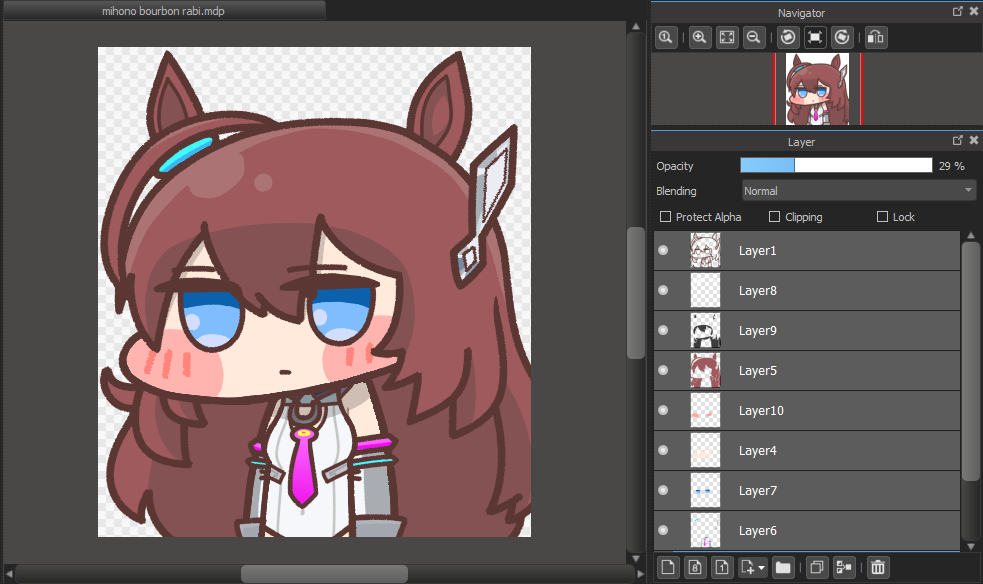Add a new 8-bit layer
This screenshot has width=983, height=584.
(695, 568)
